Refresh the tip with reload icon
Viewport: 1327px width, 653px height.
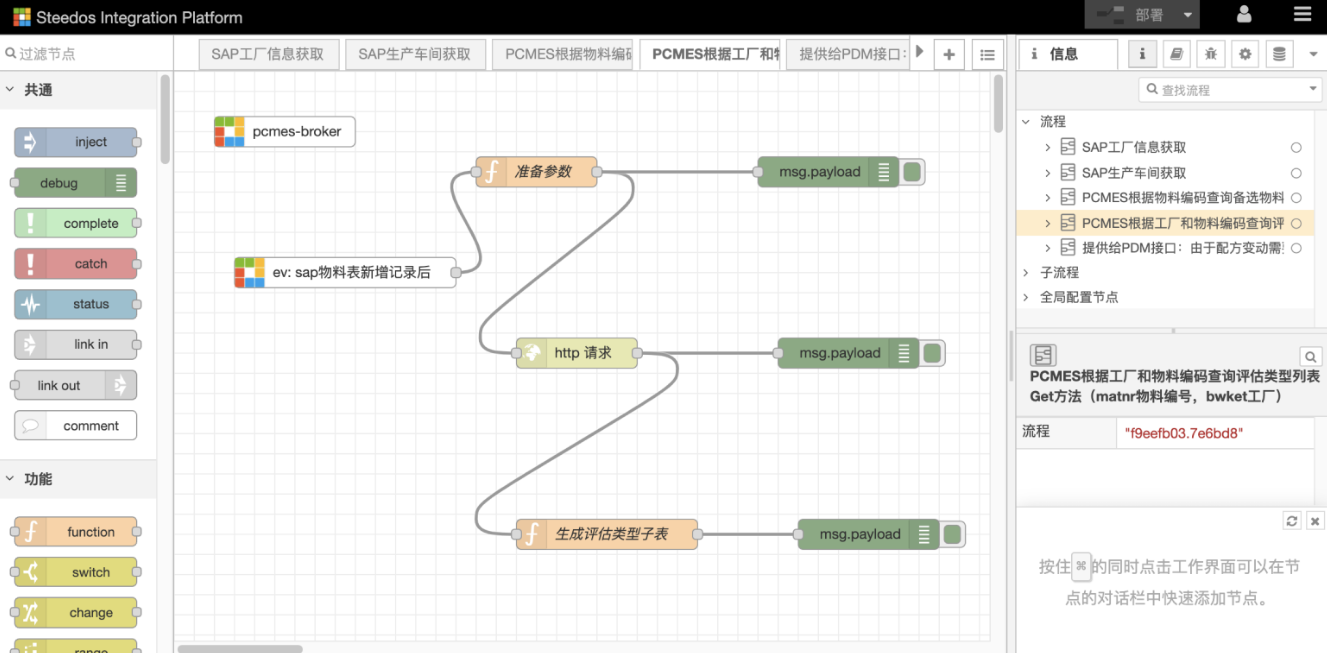[1292, 521]
